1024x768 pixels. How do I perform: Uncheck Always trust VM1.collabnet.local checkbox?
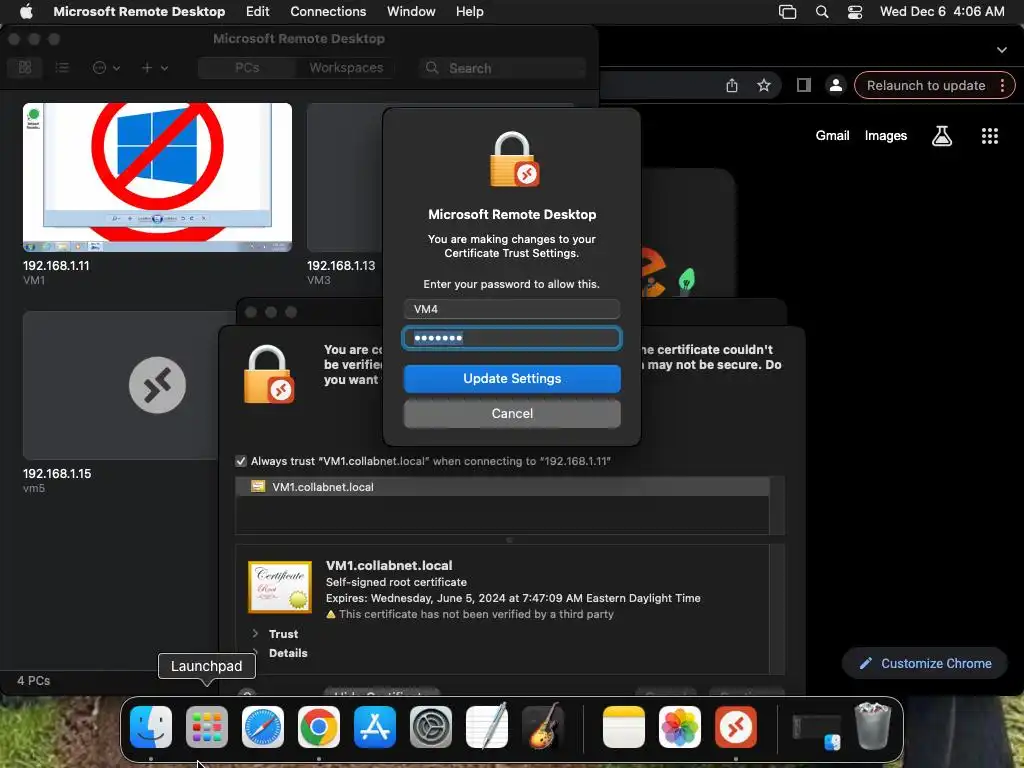pyautogui.click(x=241, y=461)
